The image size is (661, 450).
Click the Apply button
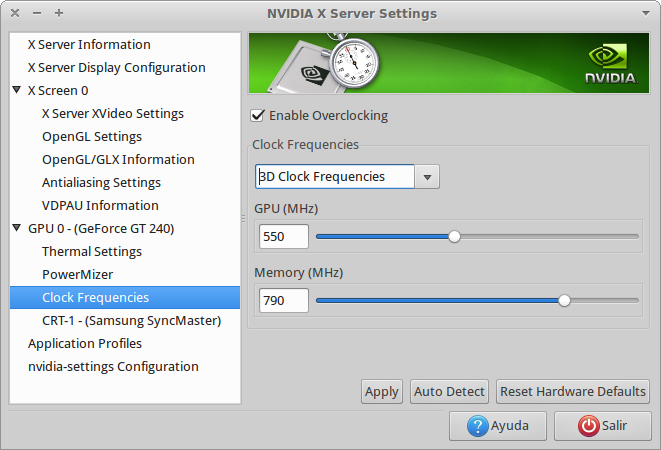382,392
